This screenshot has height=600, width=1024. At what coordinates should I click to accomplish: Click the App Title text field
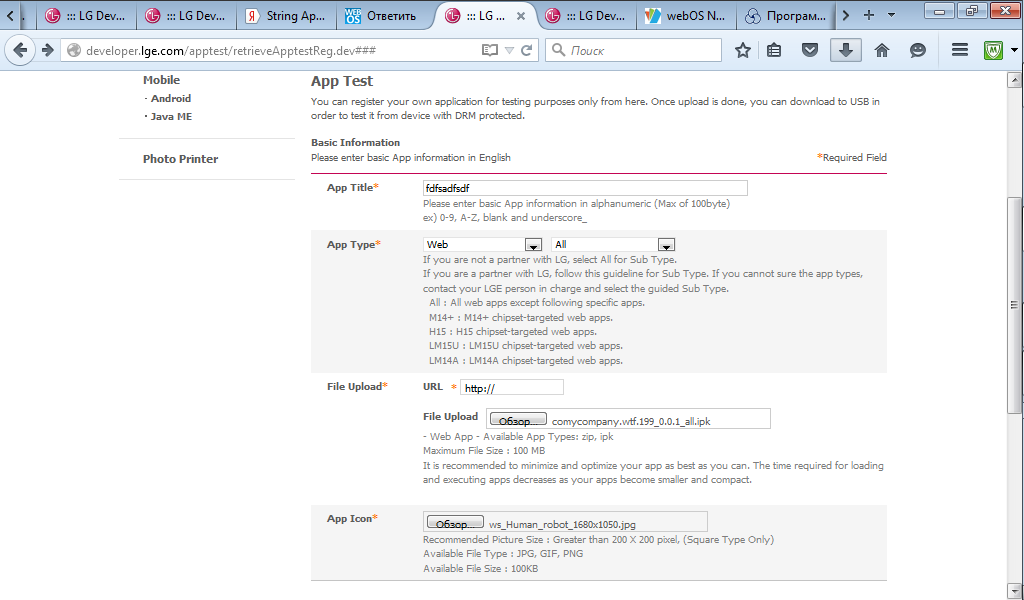[x=585, y=188]
